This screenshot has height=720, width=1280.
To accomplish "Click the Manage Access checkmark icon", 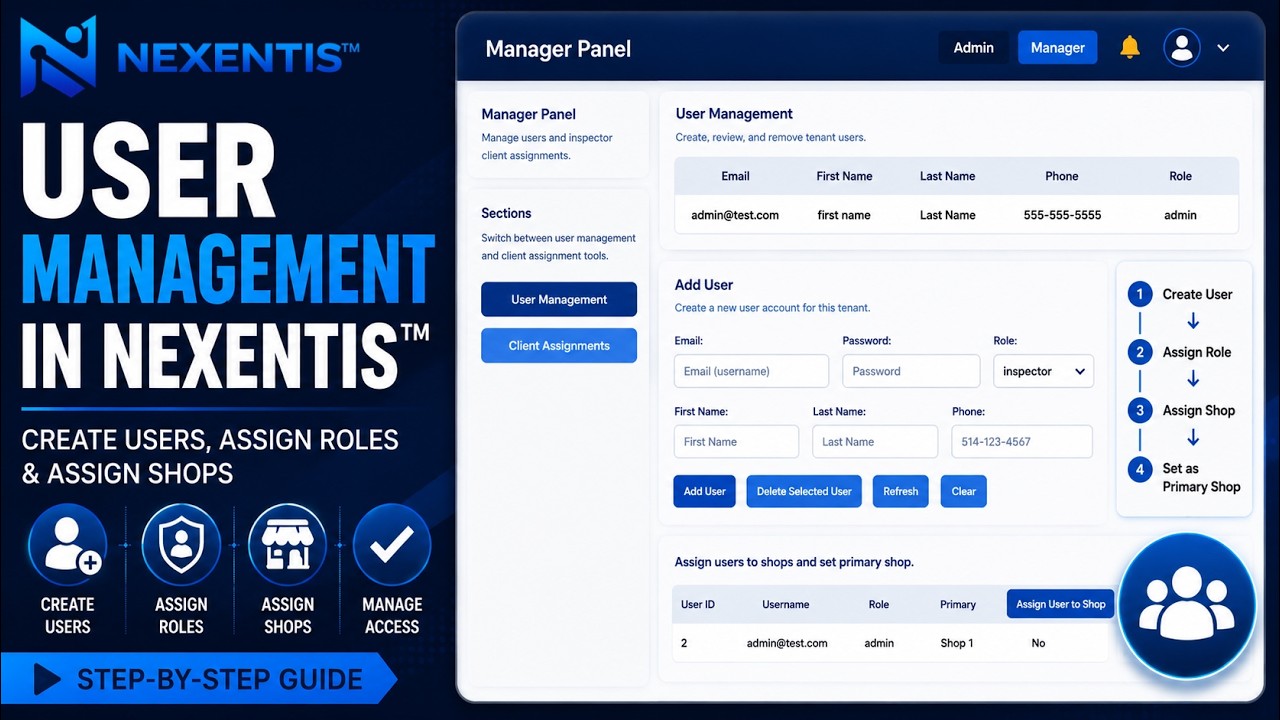I will pyautogui.click(x=392, y=545).
